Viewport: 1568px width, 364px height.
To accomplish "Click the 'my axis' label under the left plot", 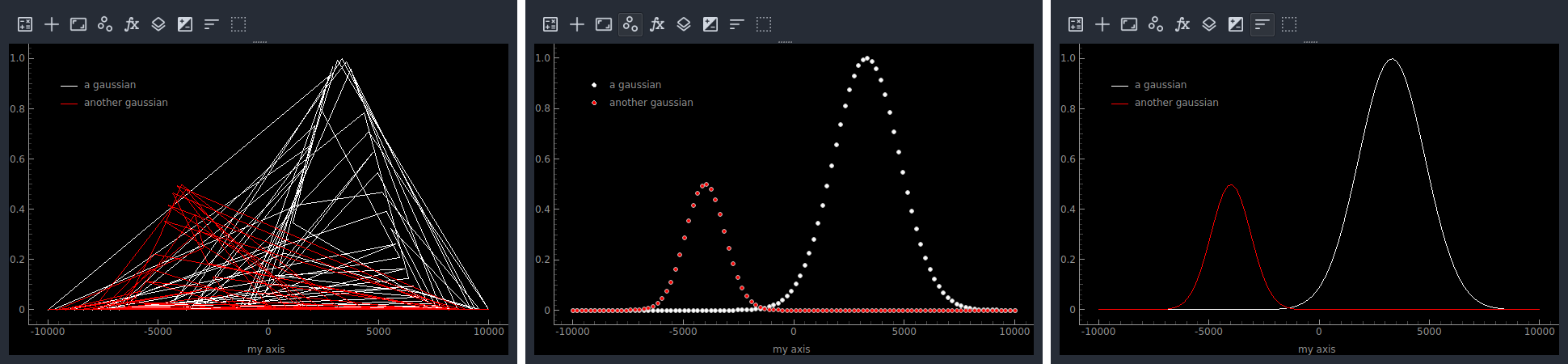I will pos(266,349).
